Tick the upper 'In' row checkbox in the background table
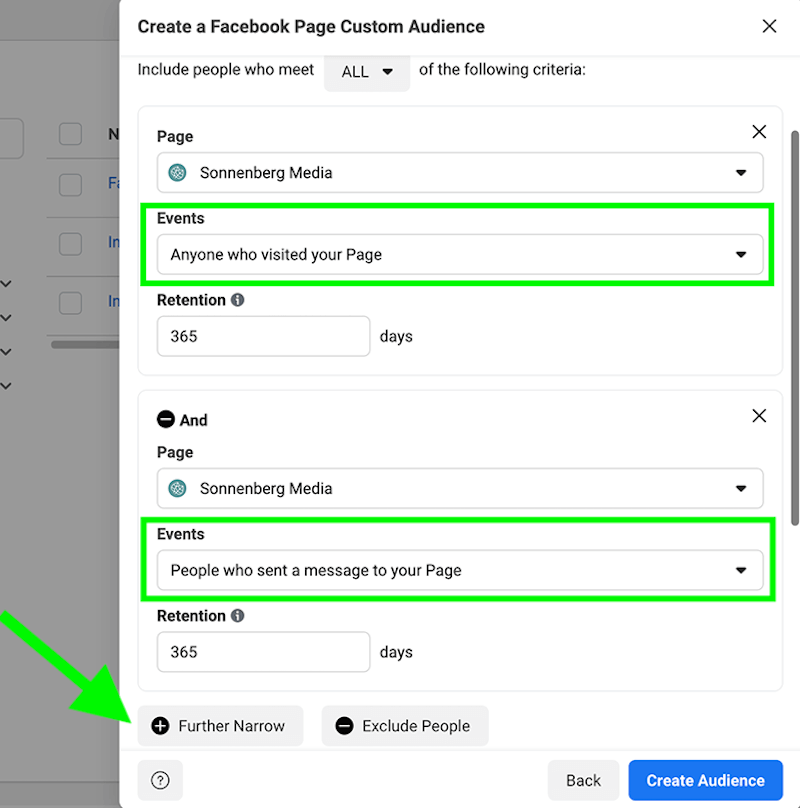 pos(71,244)
